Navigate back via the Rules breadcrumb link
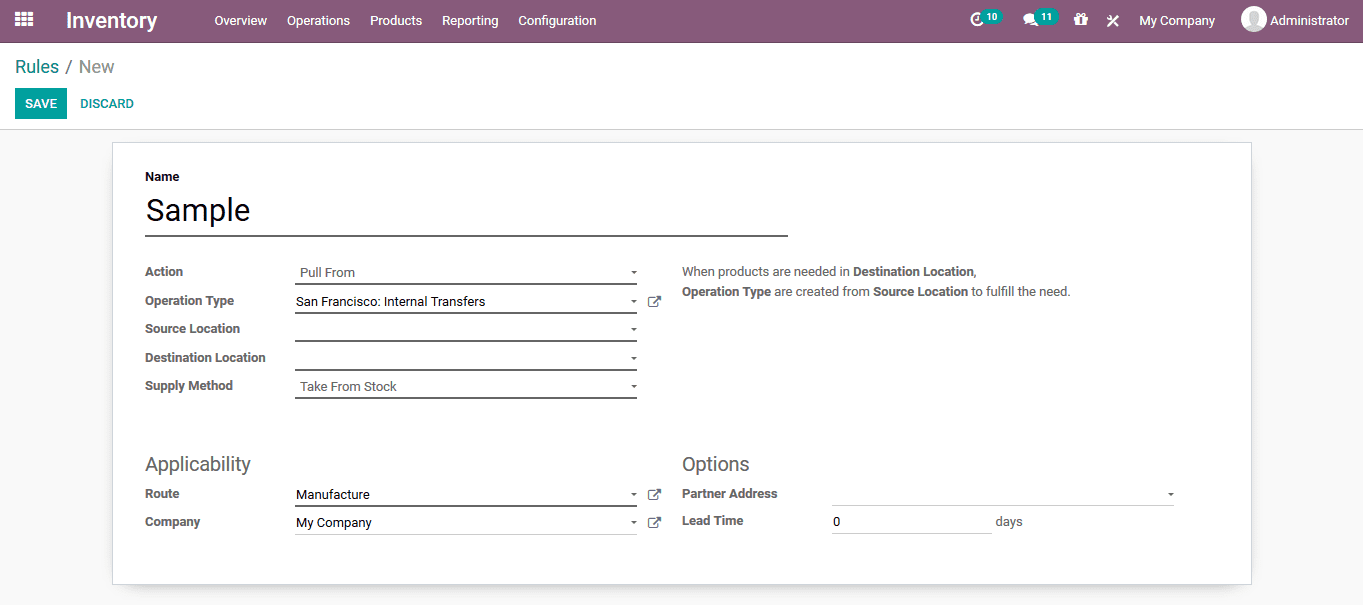This screenshot has height=605, width=1363. (x=36, y=66)
